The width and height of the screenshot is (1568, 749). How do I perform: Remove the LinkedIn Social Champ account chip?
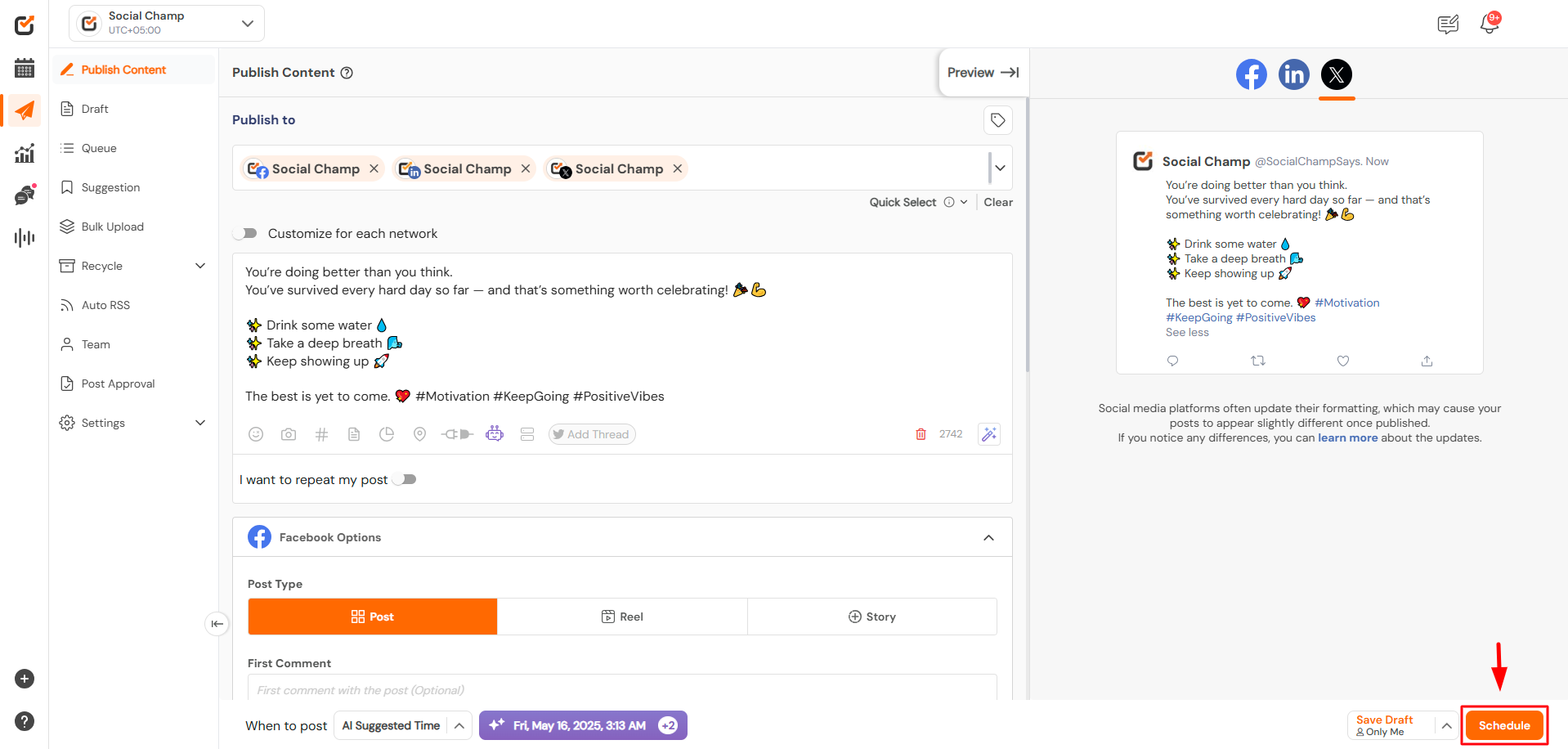tap(526, 168)
